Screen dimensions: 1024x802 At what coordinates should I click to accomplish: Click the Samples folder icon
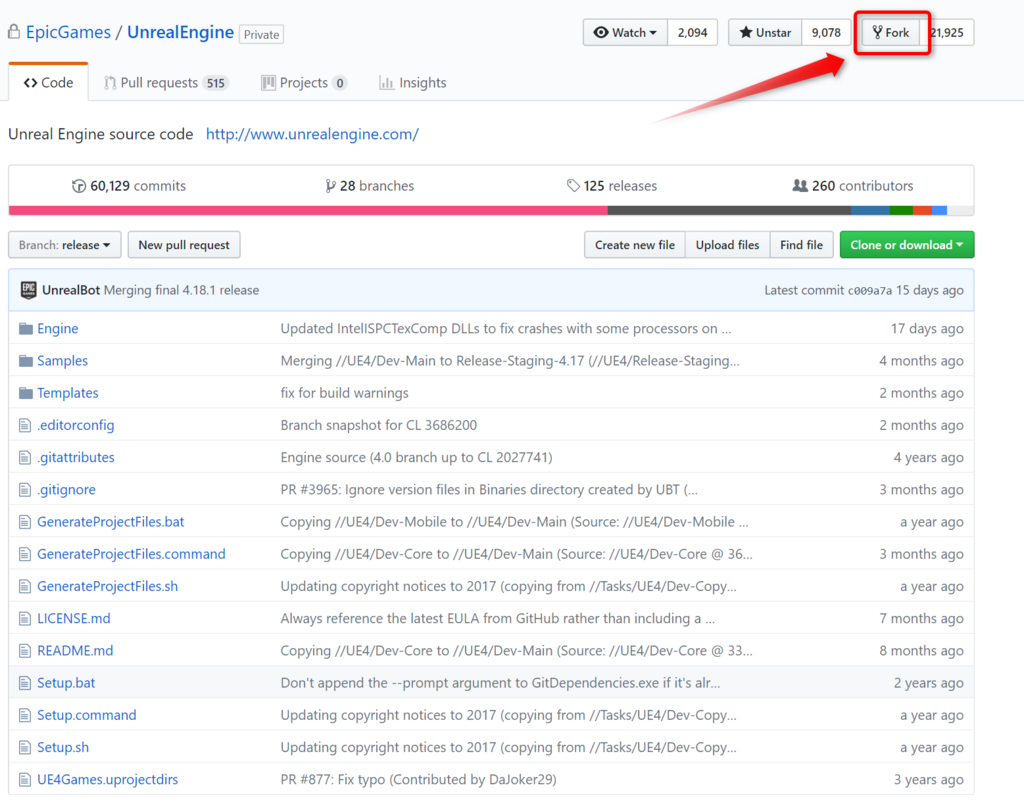tap(25, 361)
